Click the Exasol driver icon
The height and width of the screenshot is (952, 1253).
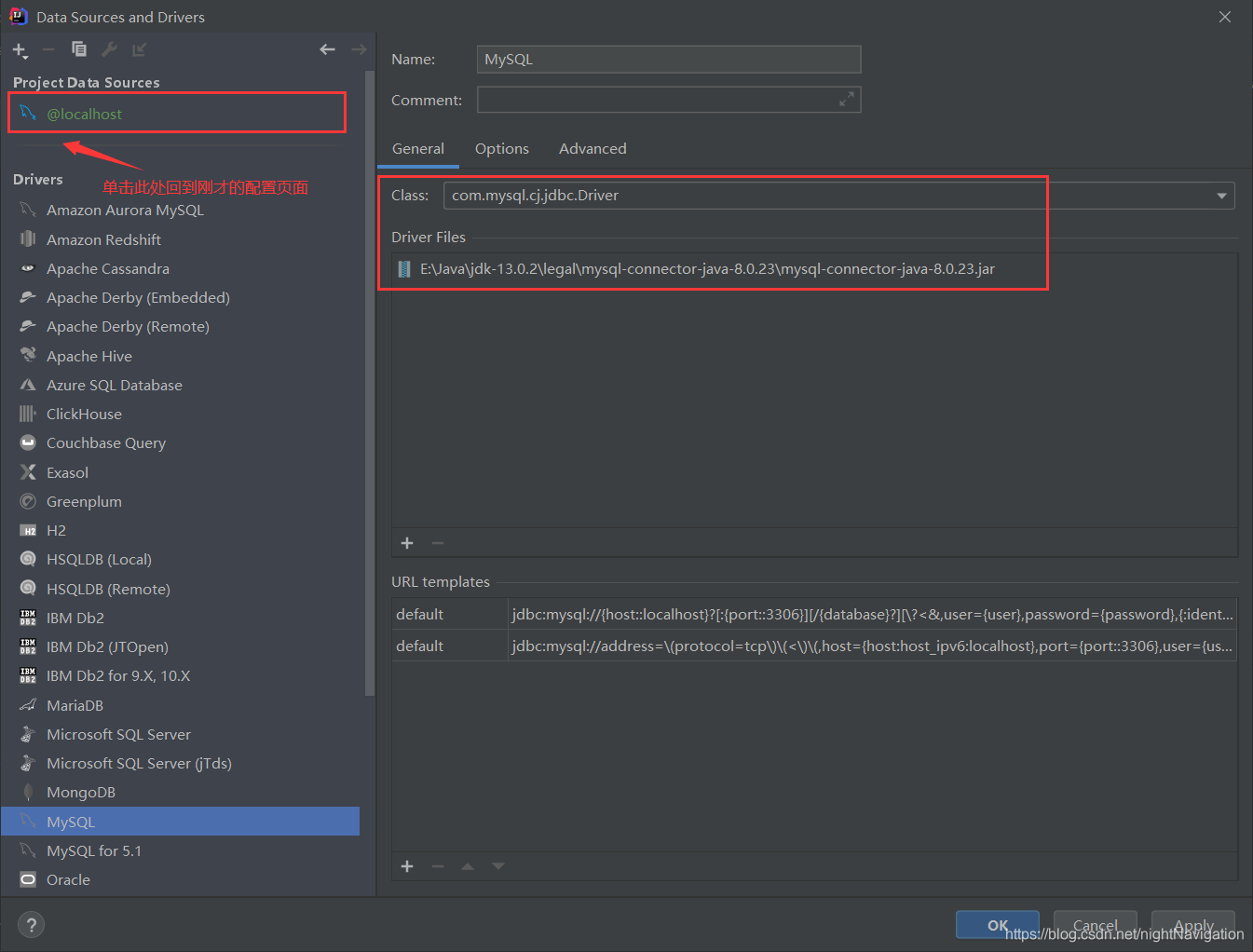click(28, 472)
